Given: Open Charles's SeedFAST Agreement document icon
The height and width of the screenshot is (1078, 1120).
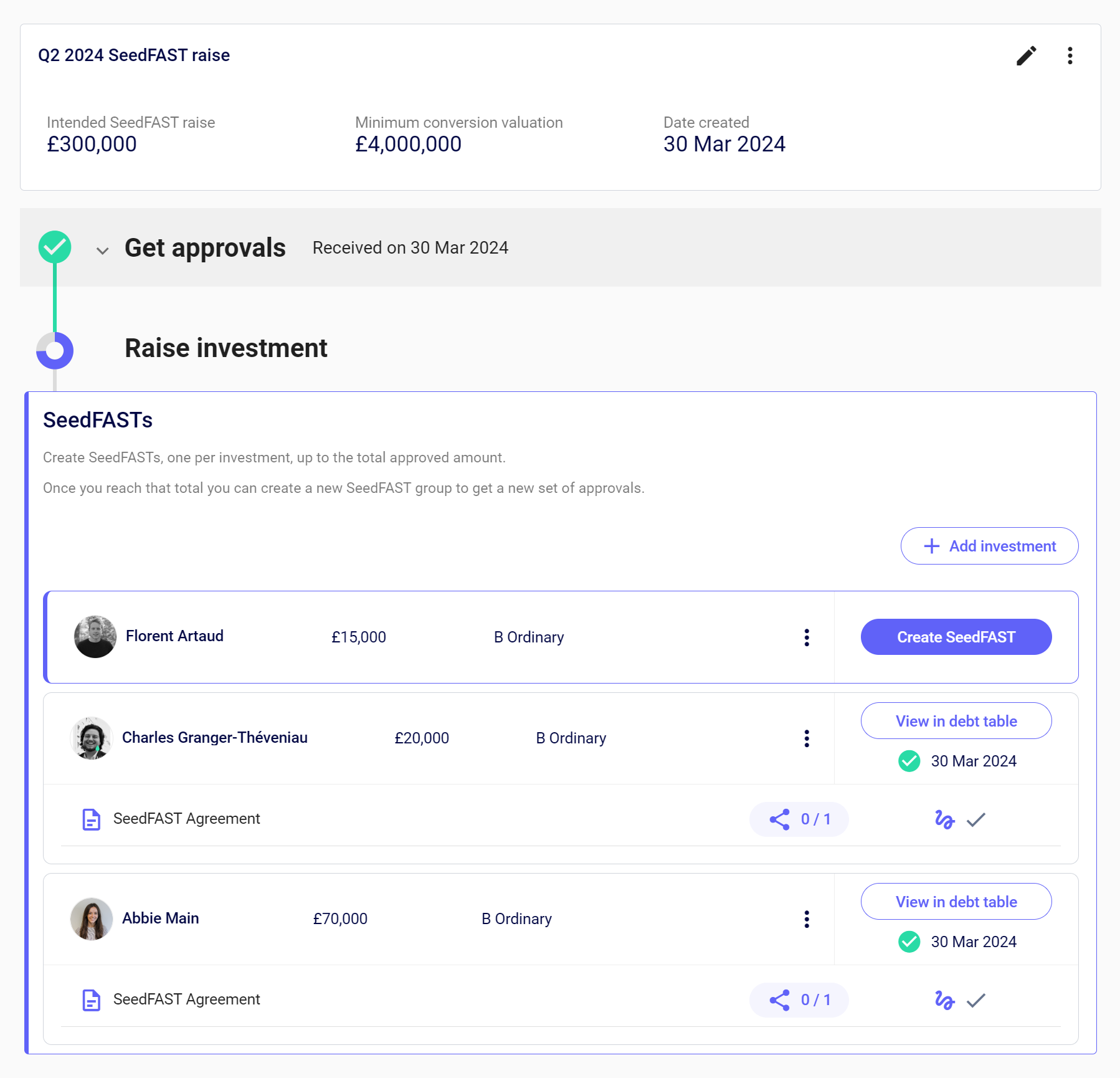Looking at the screenshot, I should click(92, 819).
